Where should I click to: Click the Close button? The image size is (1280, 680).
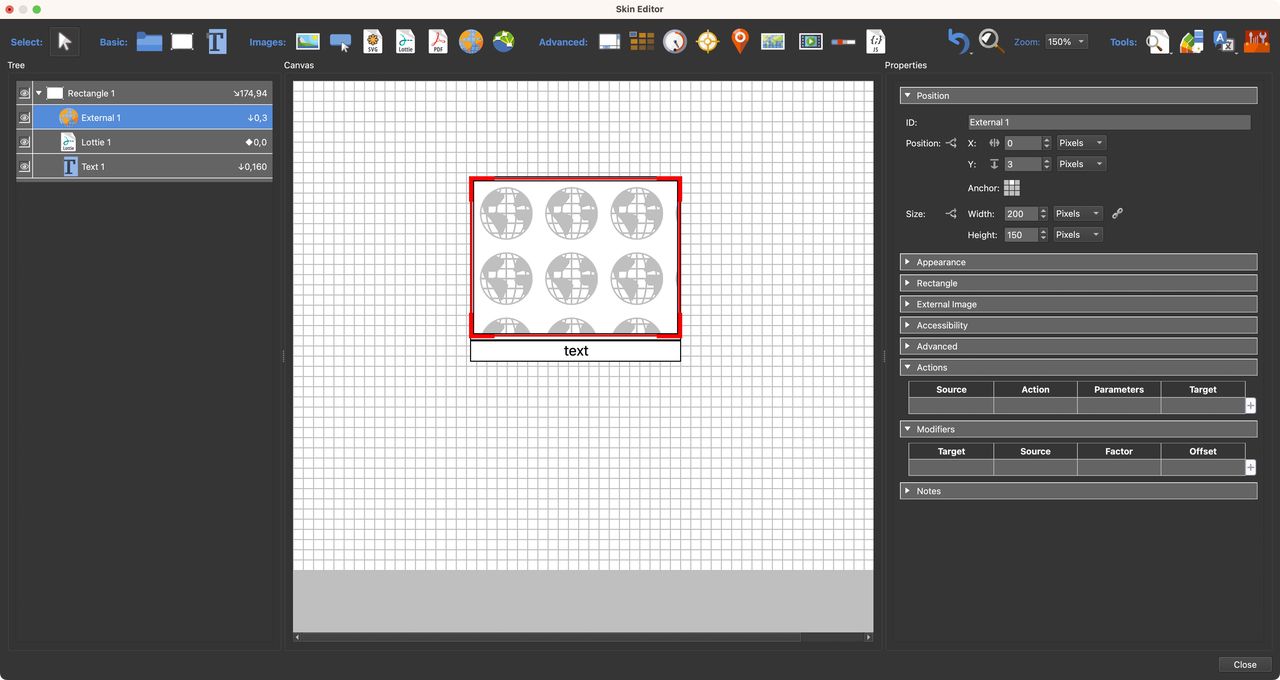pos(1244,664)
